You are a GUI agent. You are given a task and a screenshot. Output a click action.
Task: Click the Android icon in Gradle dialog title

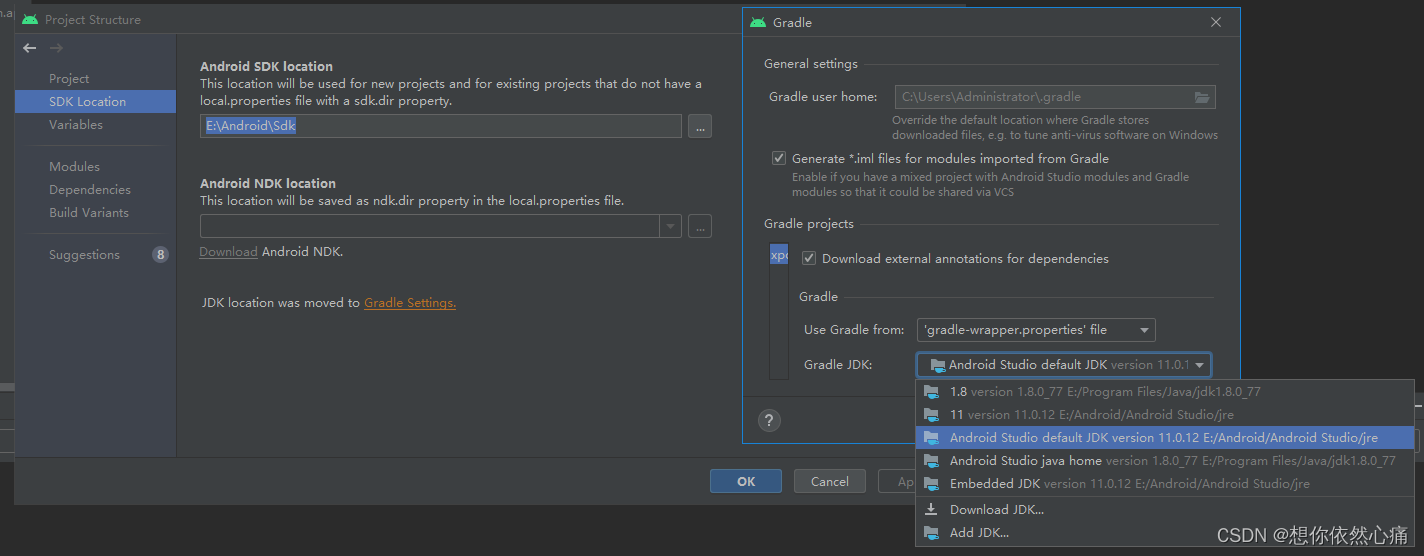pyautogui.click(x=758, y=22)
